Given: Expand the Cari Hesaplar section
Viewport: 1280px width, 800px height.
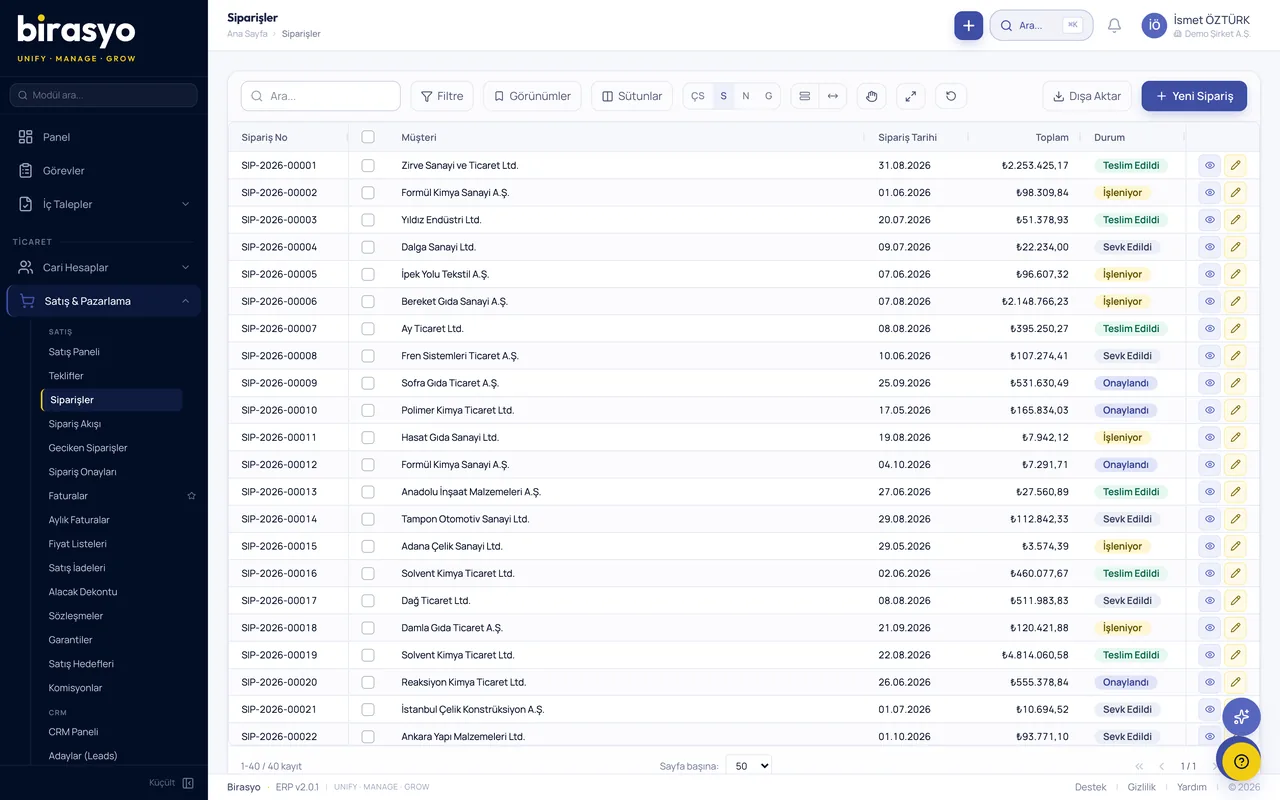Looking at the screenshot, I should (x=104, y=267).
